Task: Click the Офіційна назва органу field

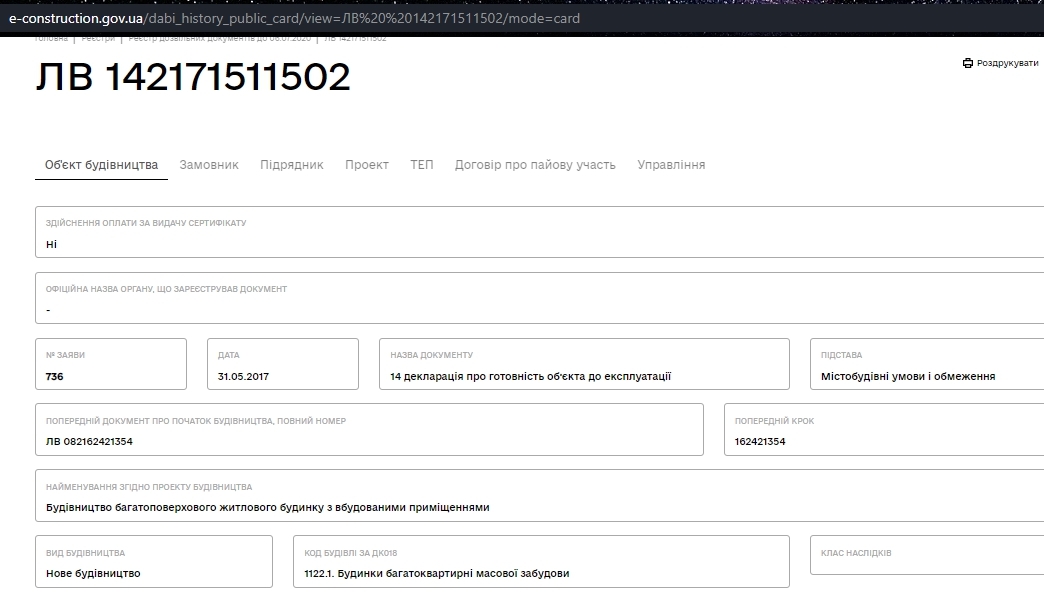Action: [539, 298]
